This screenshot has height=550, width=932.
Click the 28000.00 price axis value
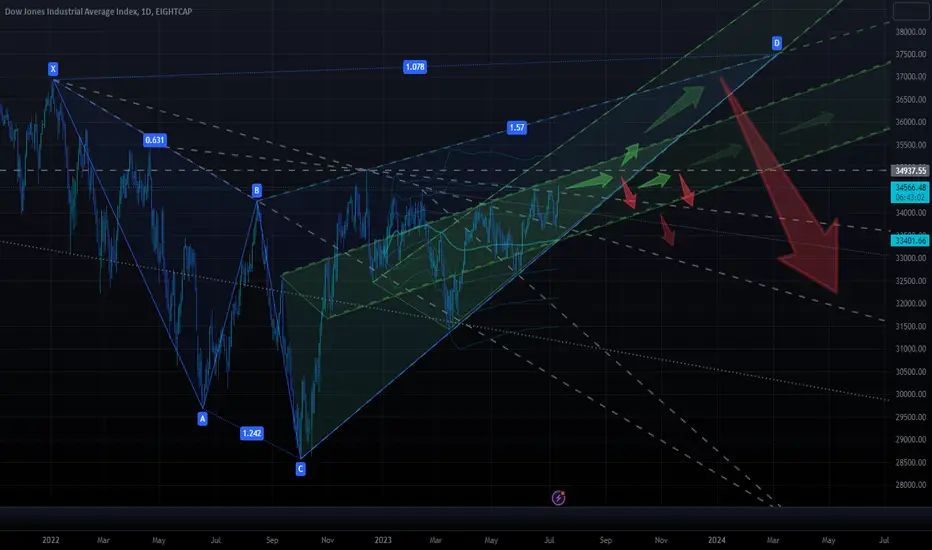coord(911,485)
